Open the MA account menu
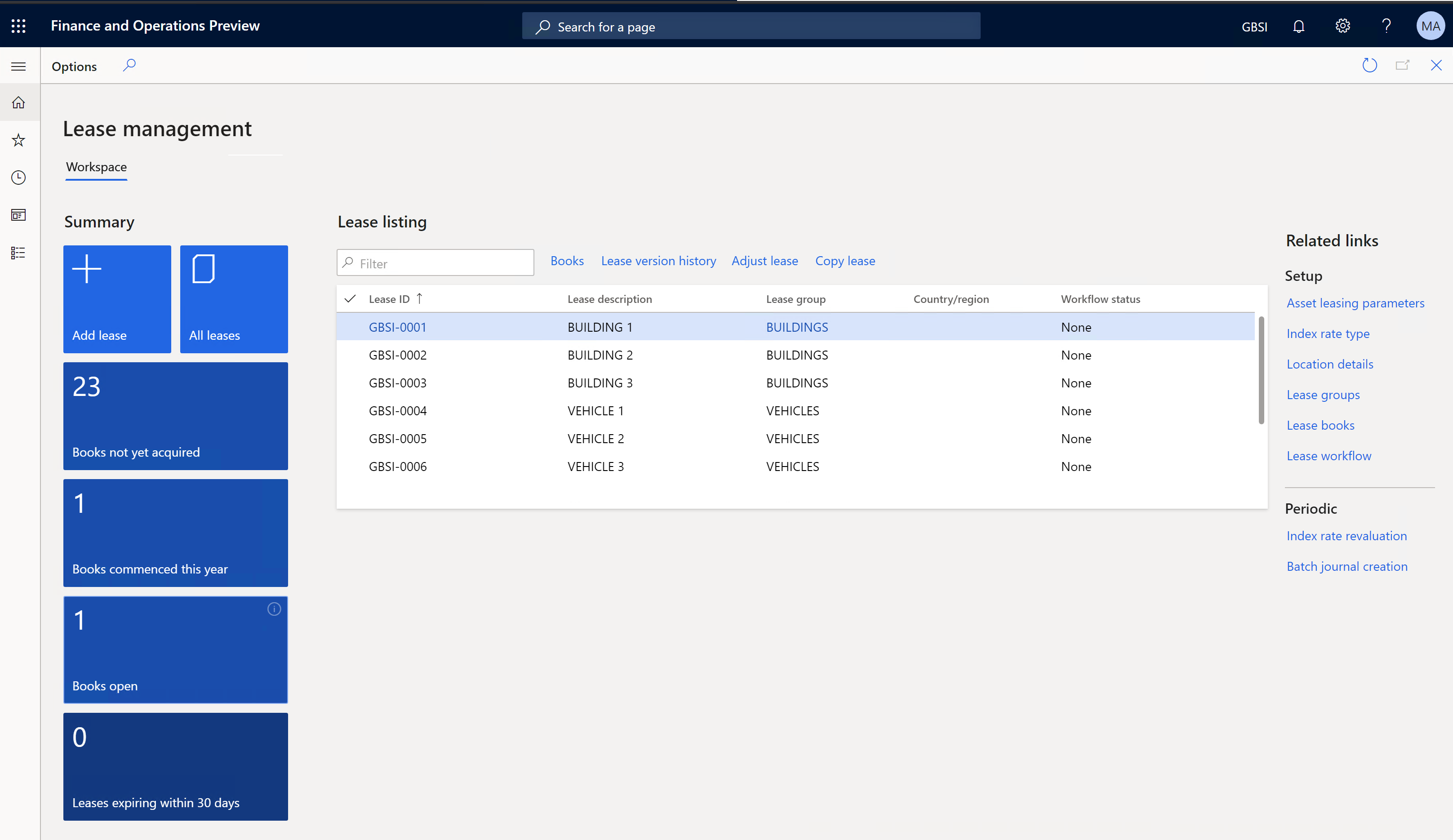The height and width of the screenshot is (840, 1453). tap(1431, 26)
